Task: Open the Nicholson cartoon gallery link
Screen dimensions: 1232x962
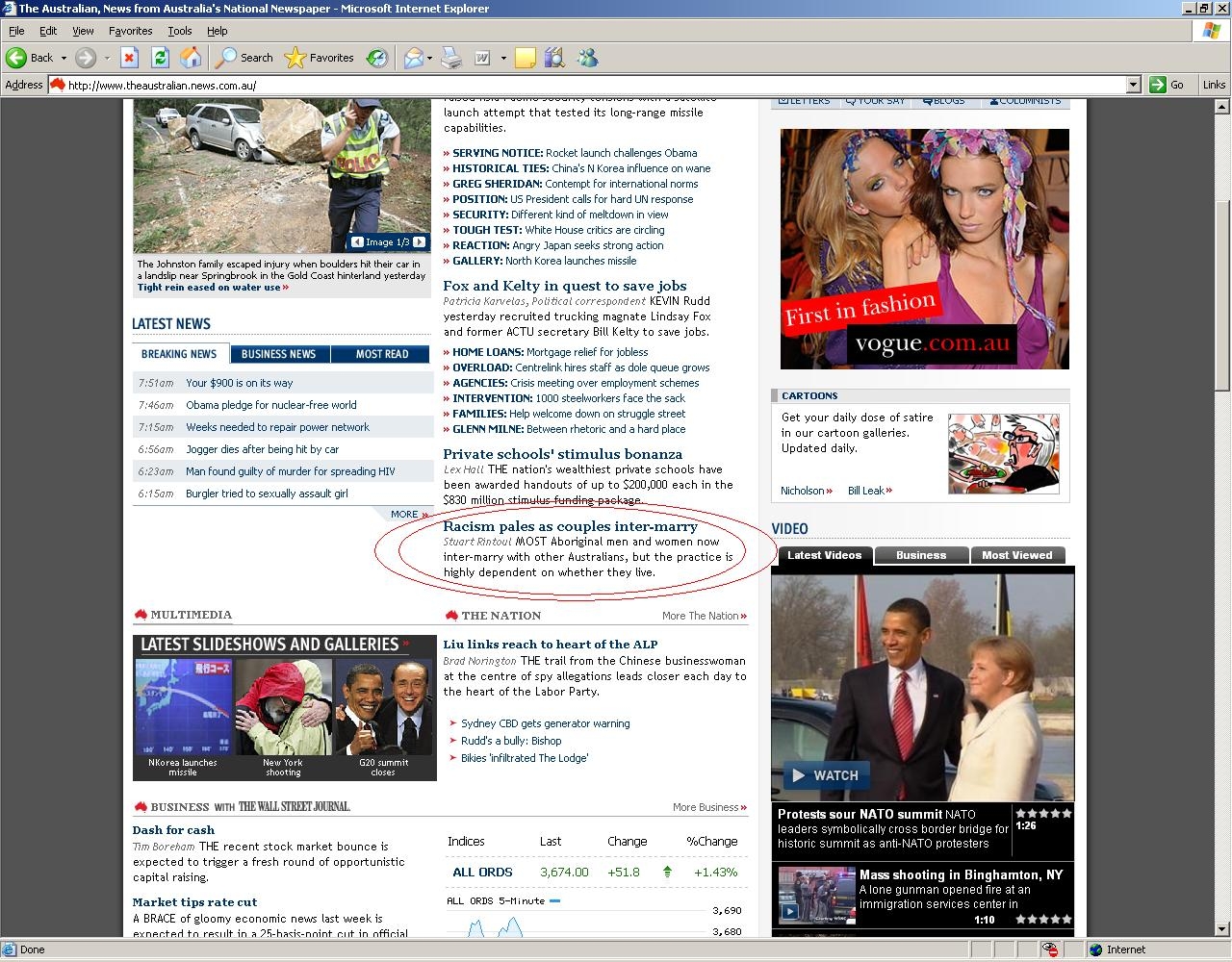Action: click(x=806, y=491)
